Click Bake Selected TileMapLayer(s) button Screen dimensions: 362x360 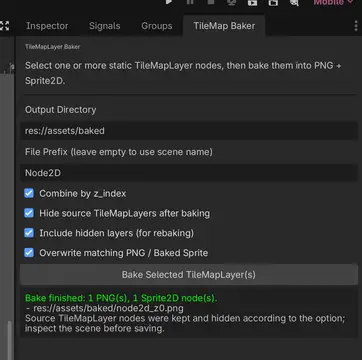coord(189,275)
